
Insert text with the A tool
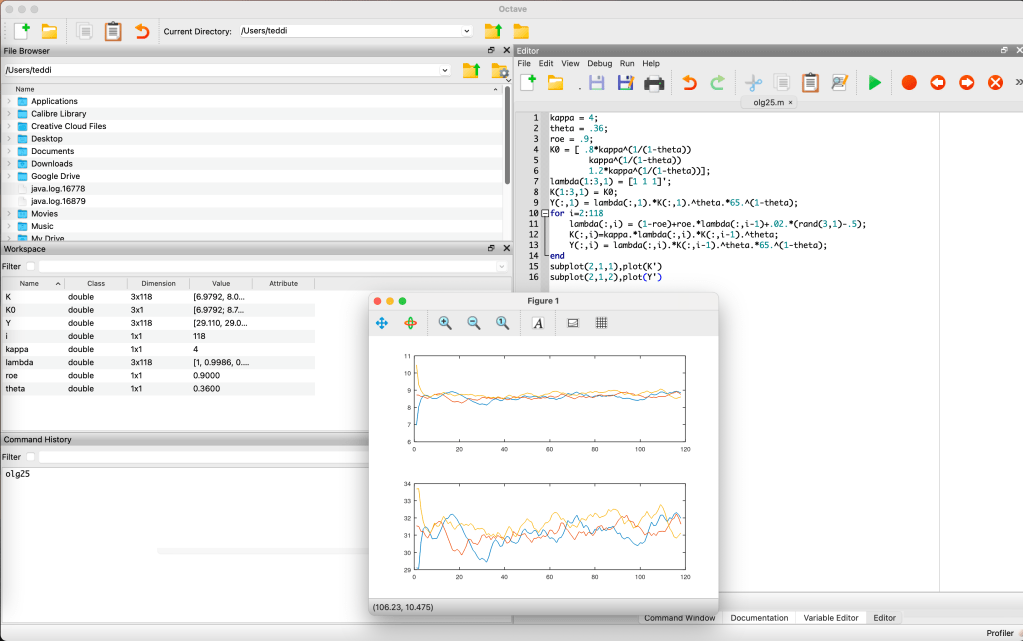pos(538,323)
